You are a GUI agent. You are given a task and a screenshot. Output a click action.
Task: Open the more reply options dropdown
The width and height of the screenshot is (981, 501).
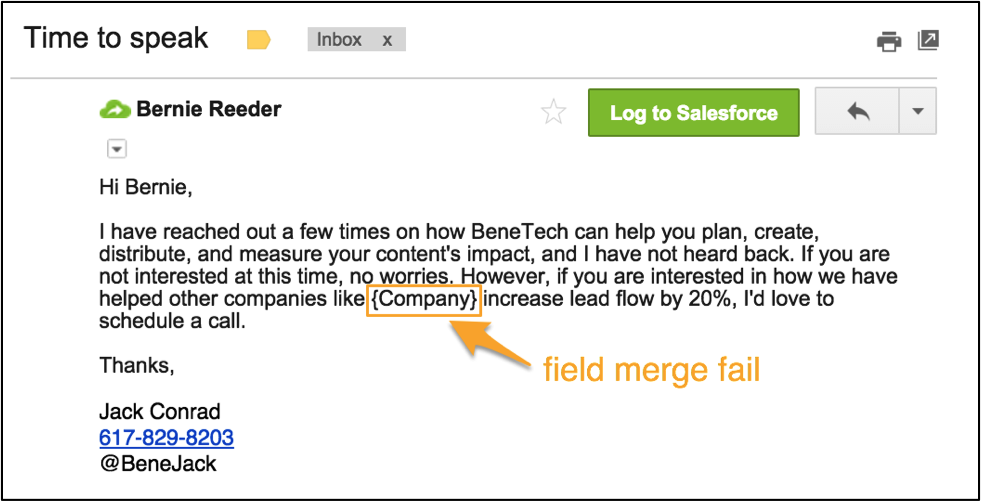[918, 112]
